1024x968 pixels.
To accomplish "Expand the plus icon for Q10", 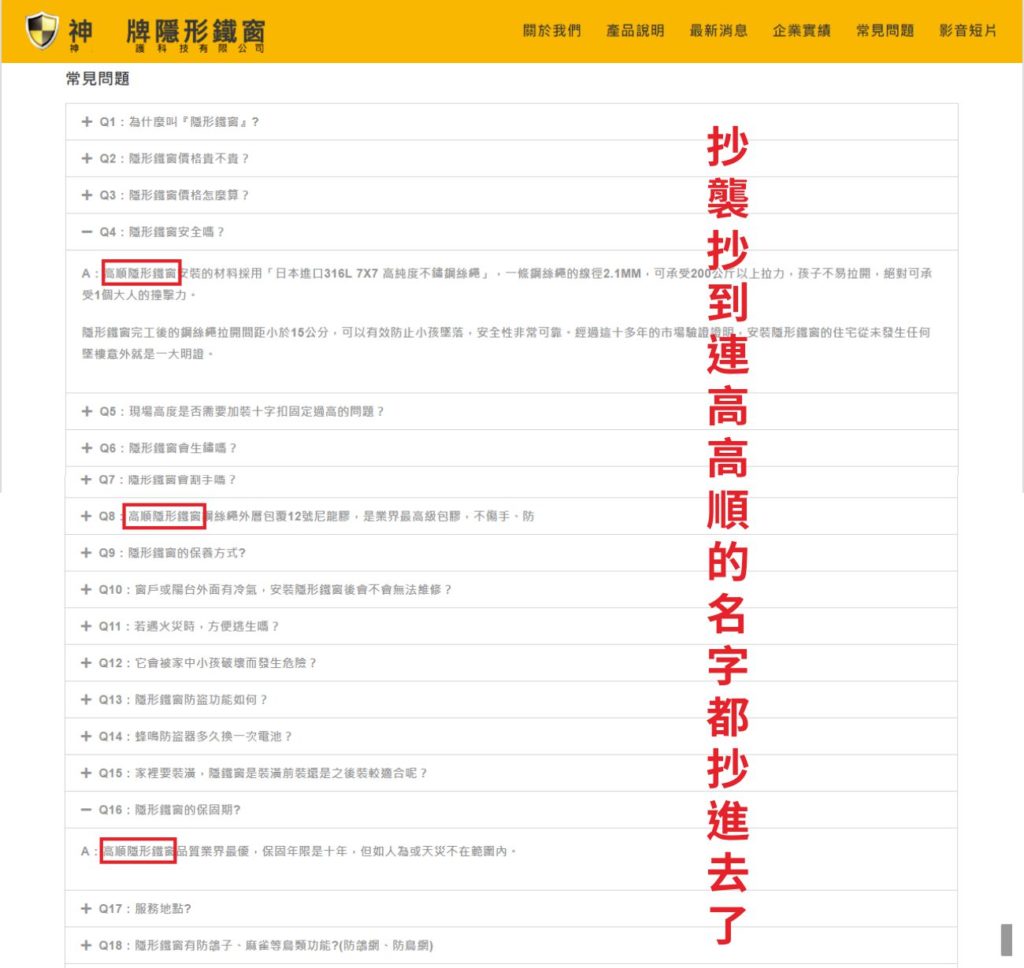I will [x=86, y=589].
